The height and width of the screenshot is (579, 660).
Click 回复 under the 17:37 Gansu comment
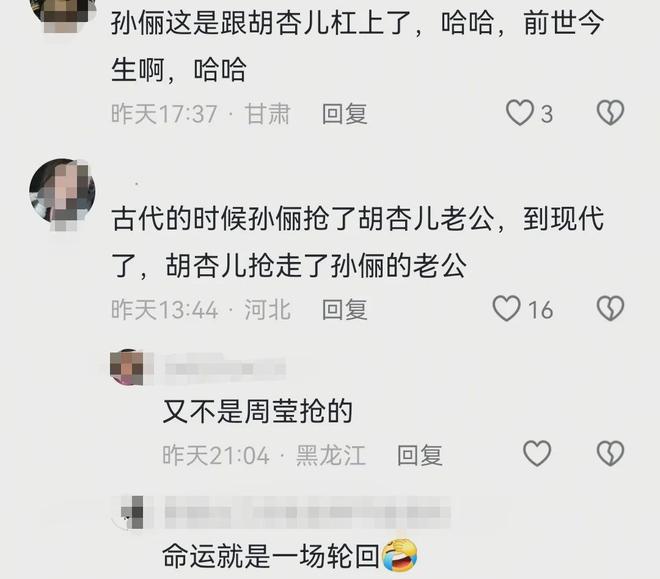344,114
